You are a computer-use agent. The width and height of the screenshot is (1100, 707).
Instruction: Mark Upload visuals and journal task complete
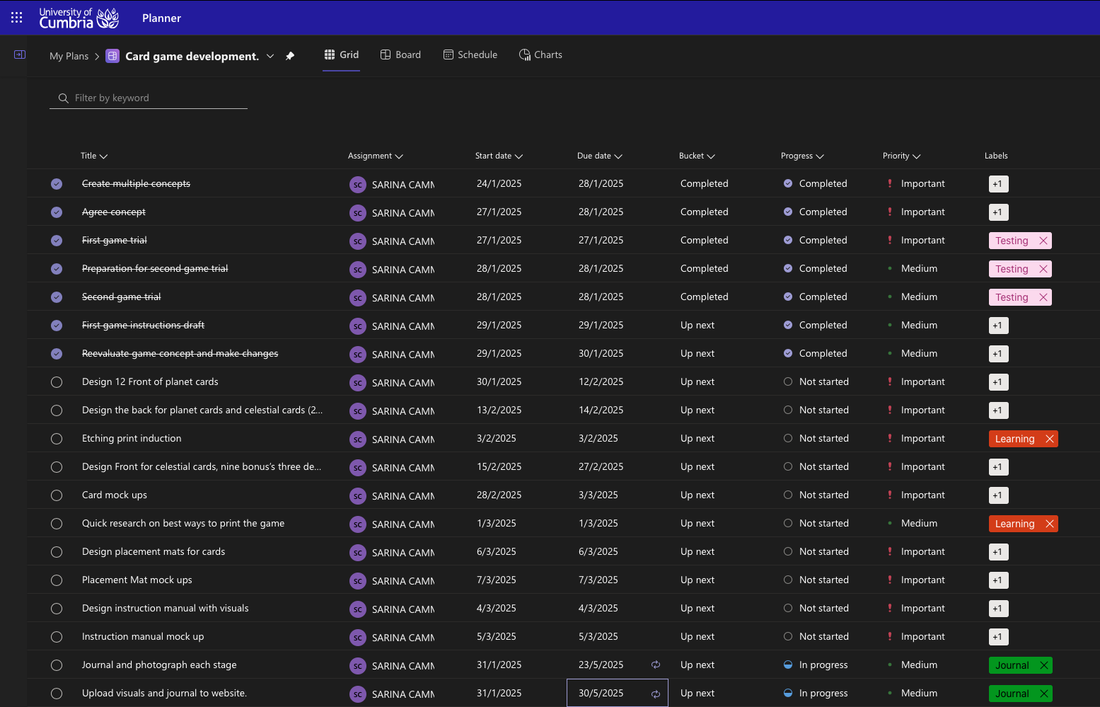(x=57, y=694)
